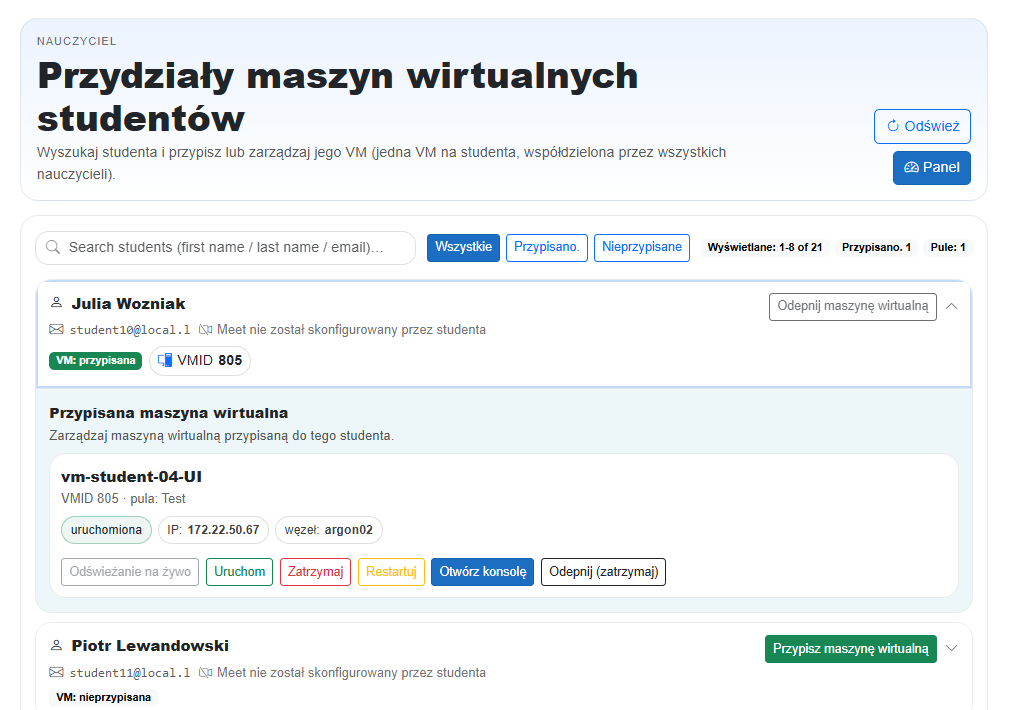Click Odepnij maszynę wirtualną for Julia
The height and width of the screenshot is (710, 1009).
point(852,306)
